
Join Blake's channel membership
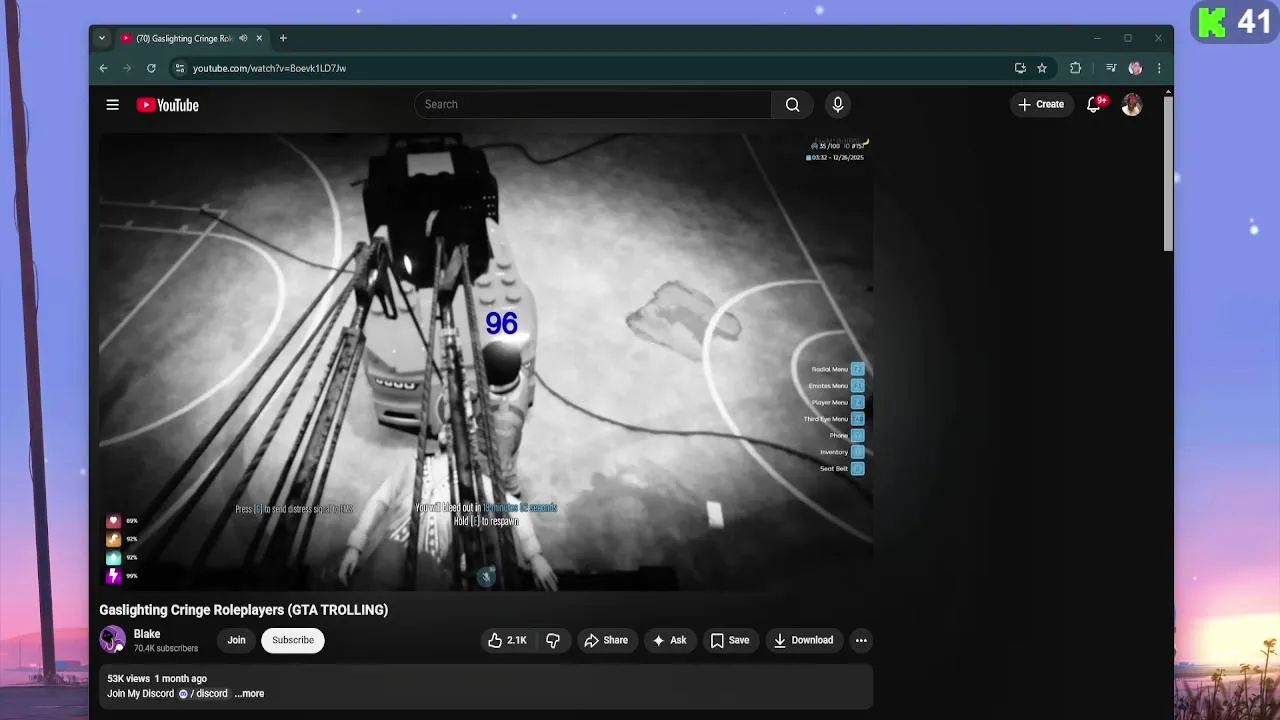coord(236,640)
